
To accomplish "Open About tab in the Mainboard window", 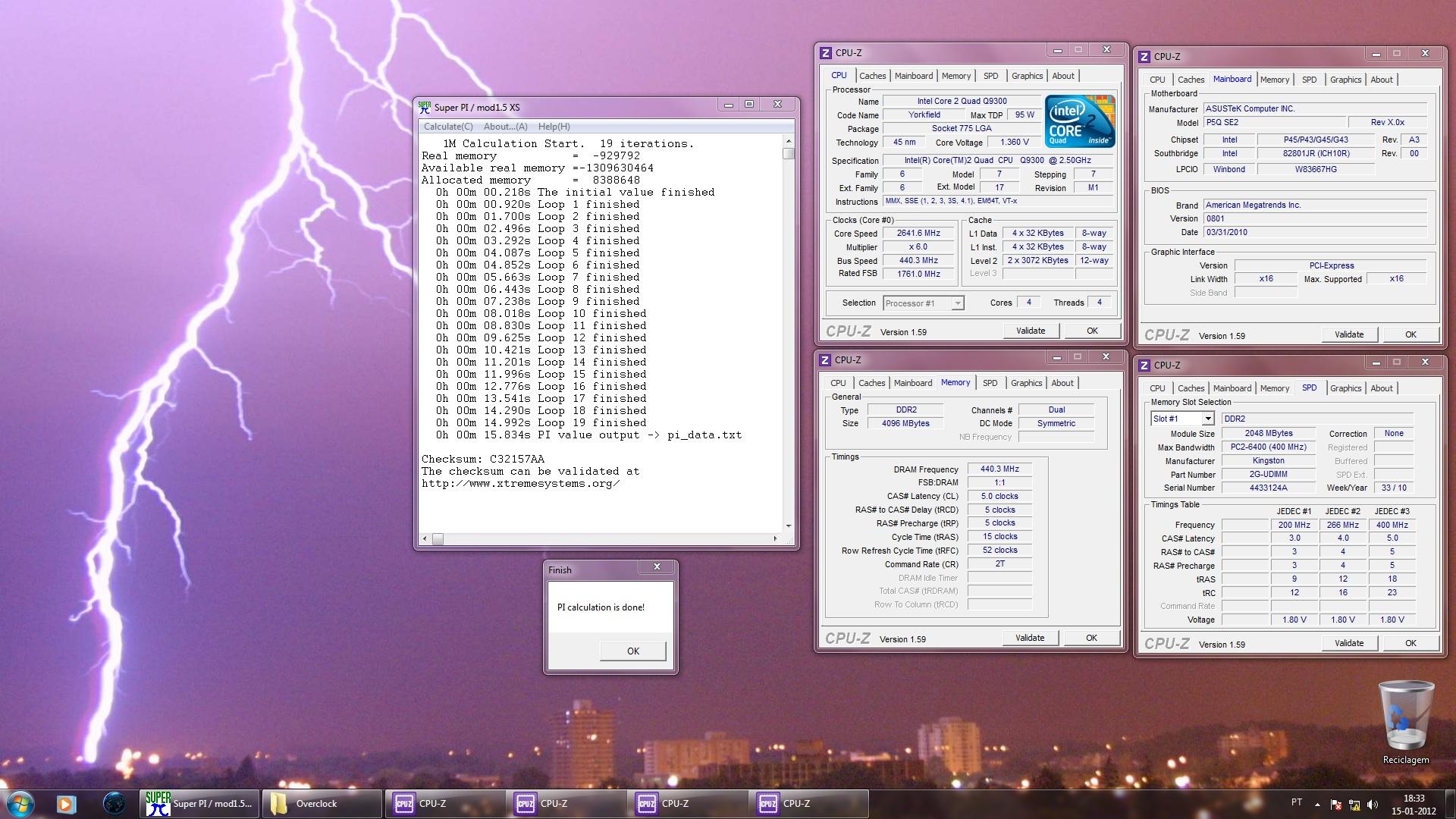I will (x=1382, y=80).
